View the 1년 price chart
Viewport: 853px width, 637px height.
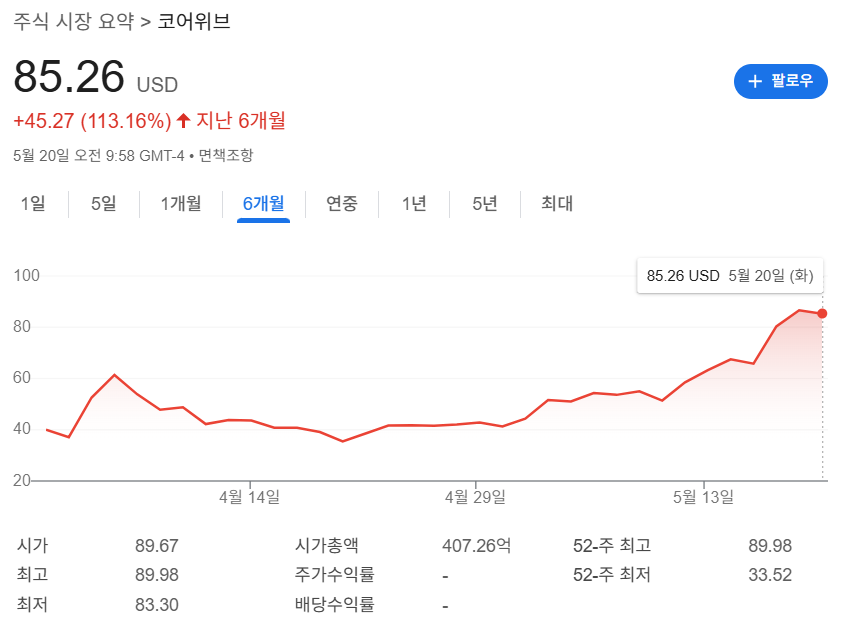pyautogui.click(x=412, y=203)
